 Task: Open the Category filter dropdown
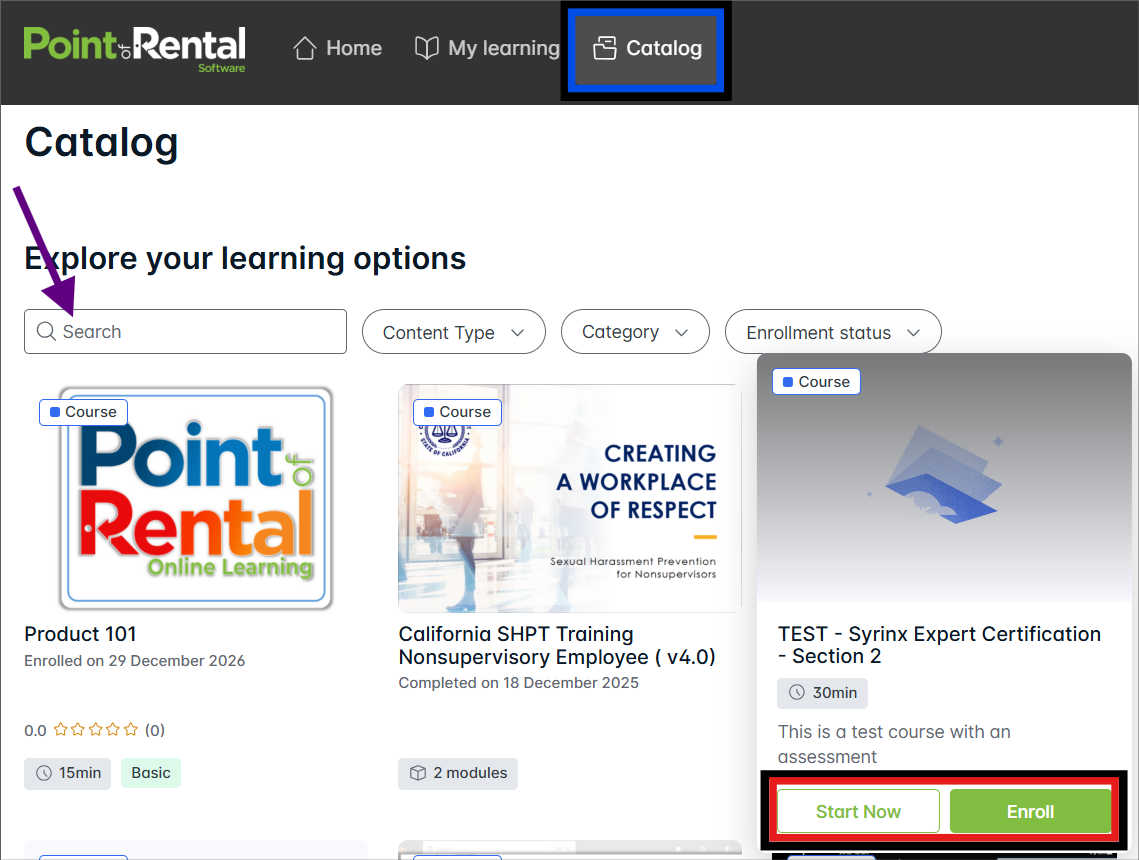(634, 332)
